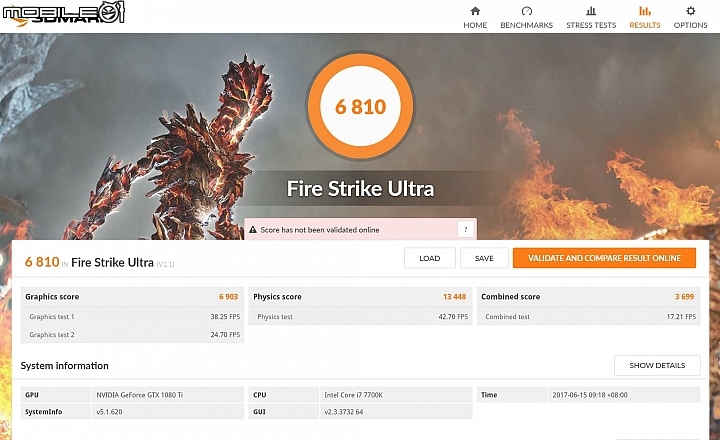Click 'Score has not been validated online' message

pyautogui.click(x=320, y=230)
